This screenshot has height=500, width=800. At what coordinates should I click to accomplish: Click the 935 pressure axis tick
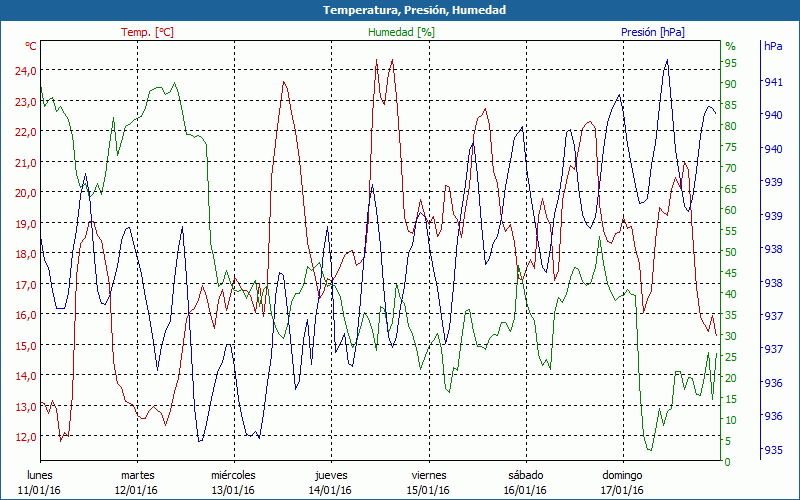773,450
